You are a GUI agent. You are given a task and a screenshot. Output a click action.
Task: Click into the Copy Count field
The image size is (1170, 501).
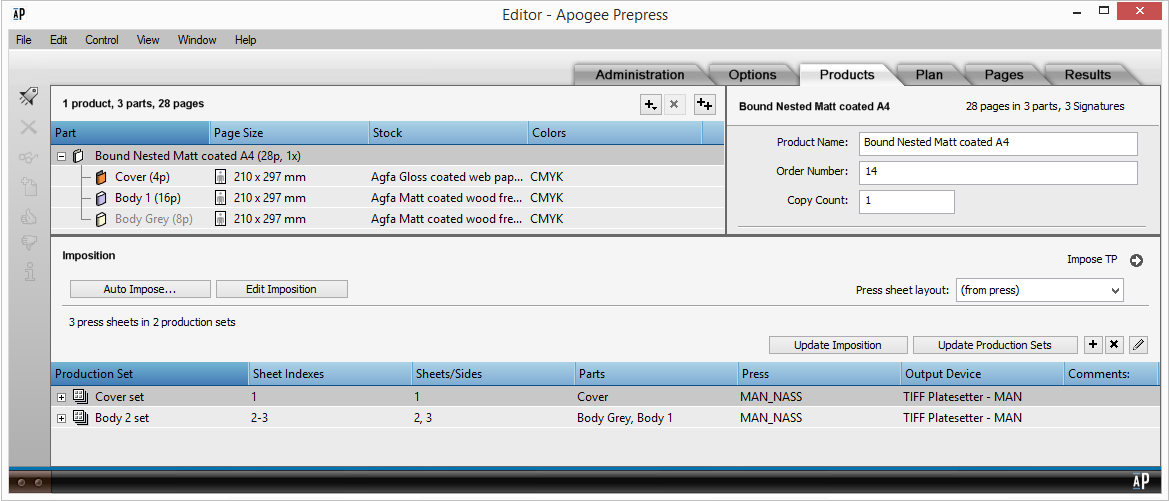click(907, 201)
